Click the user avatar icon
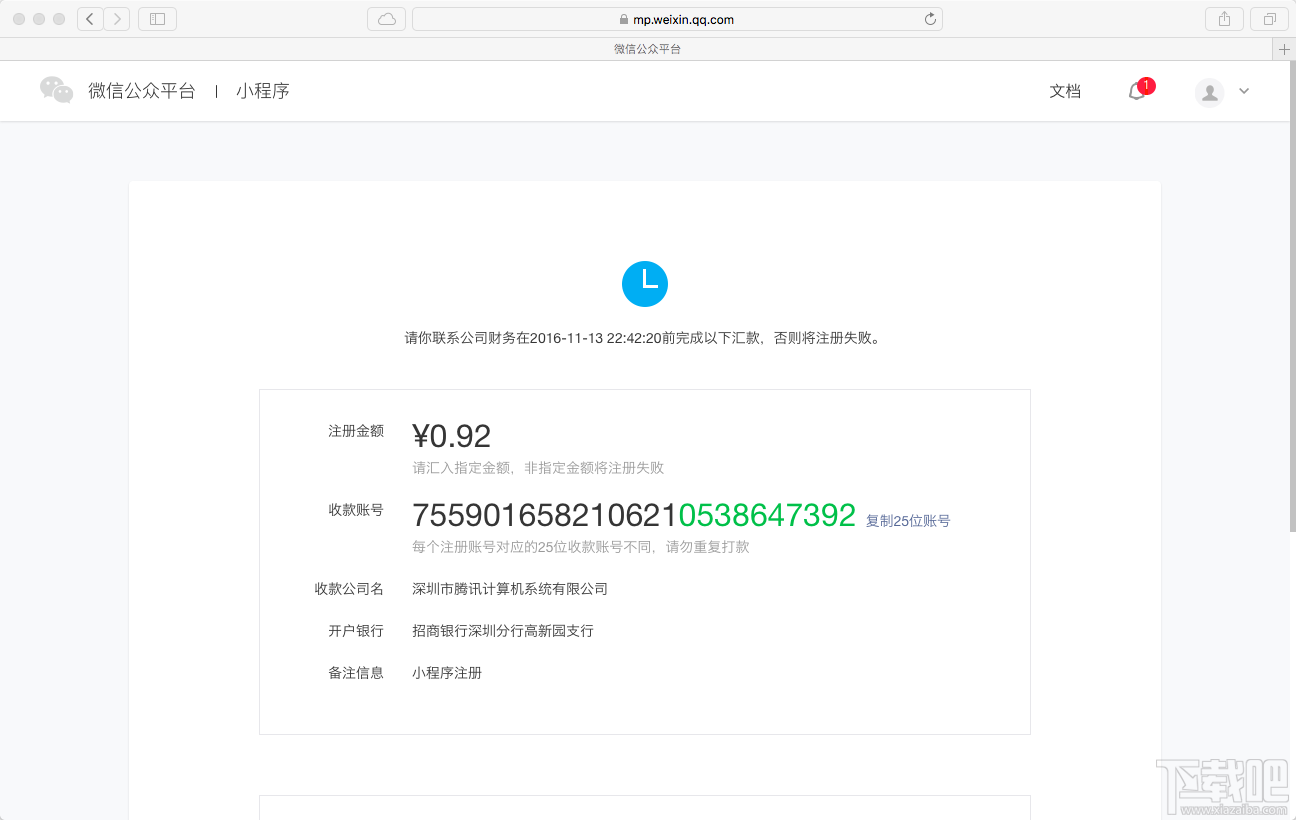The width and height of the screenshot is (1296, 820). point(1208,91)
